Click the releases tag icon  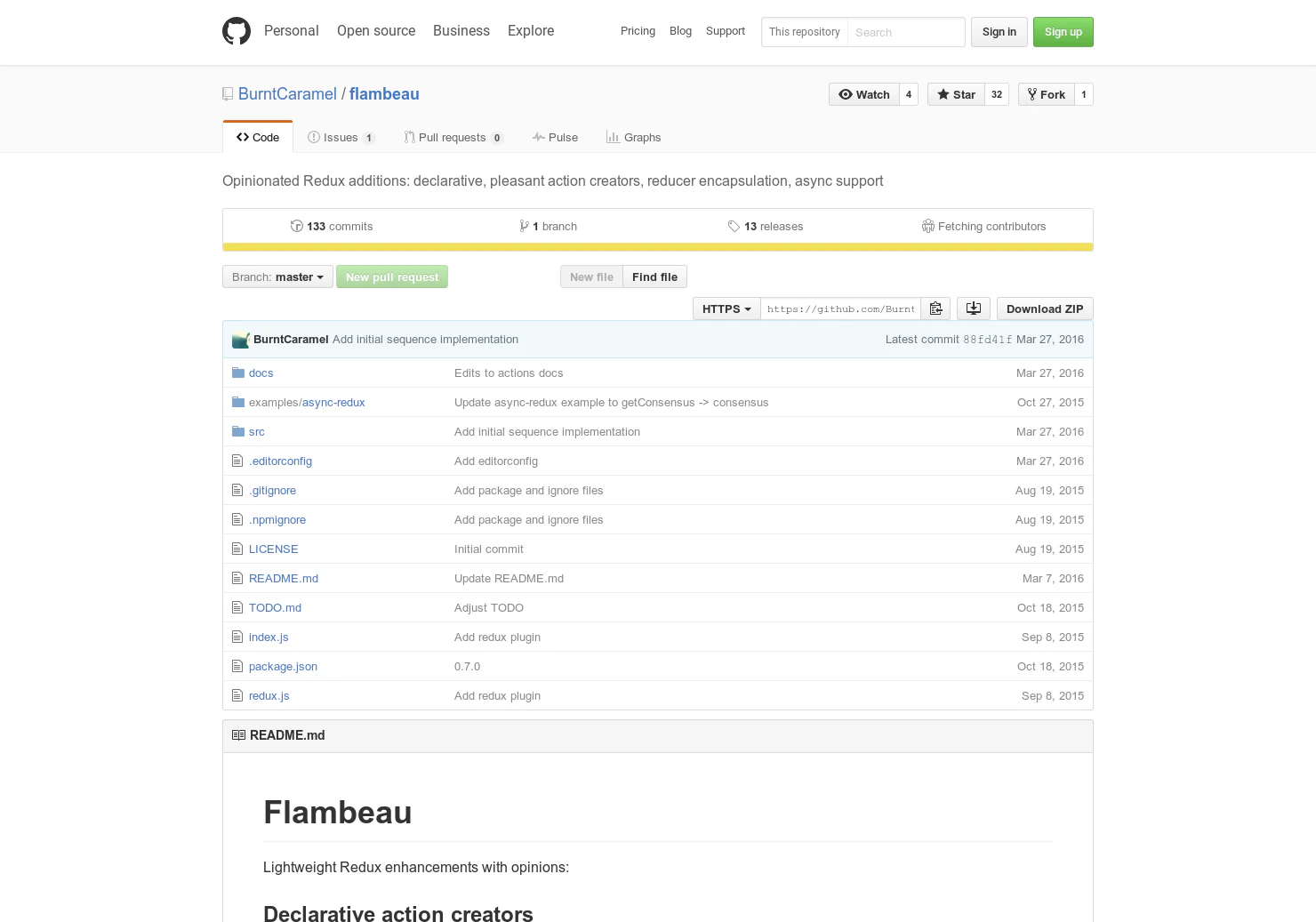click(734, 226)
